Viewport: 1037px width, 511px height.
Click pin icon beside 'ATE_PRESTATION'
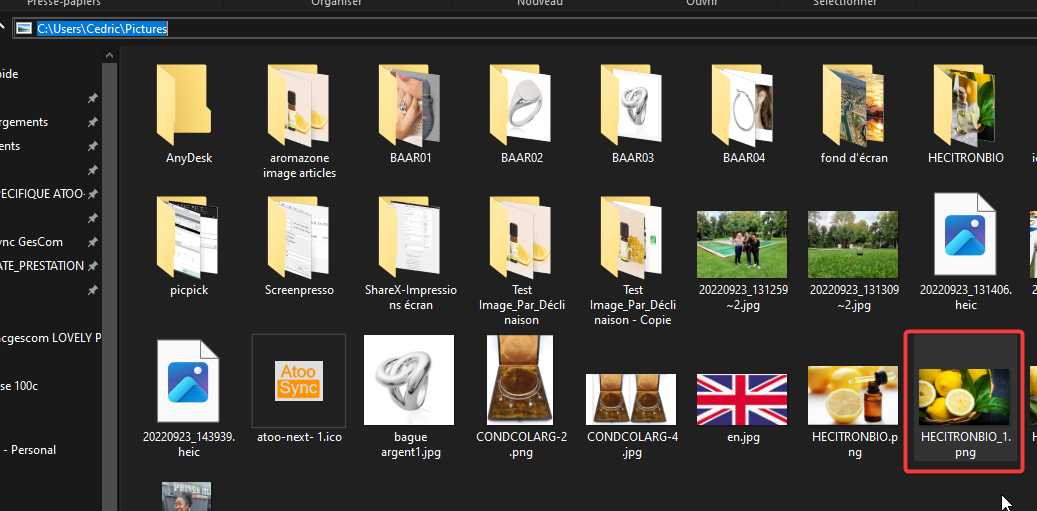pyautogui.click(x=93, y=266)
